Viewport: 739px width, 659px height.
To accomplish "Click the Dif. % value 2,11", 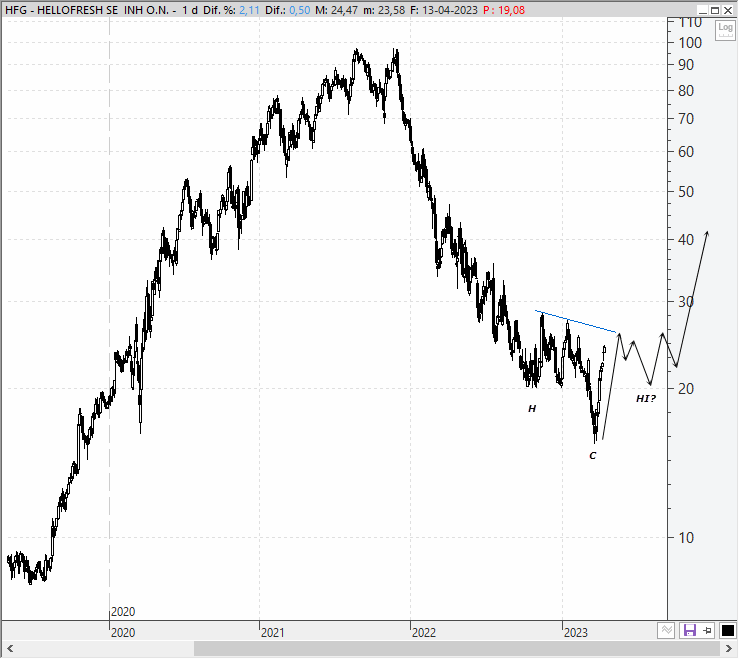I will click(249, 10).
